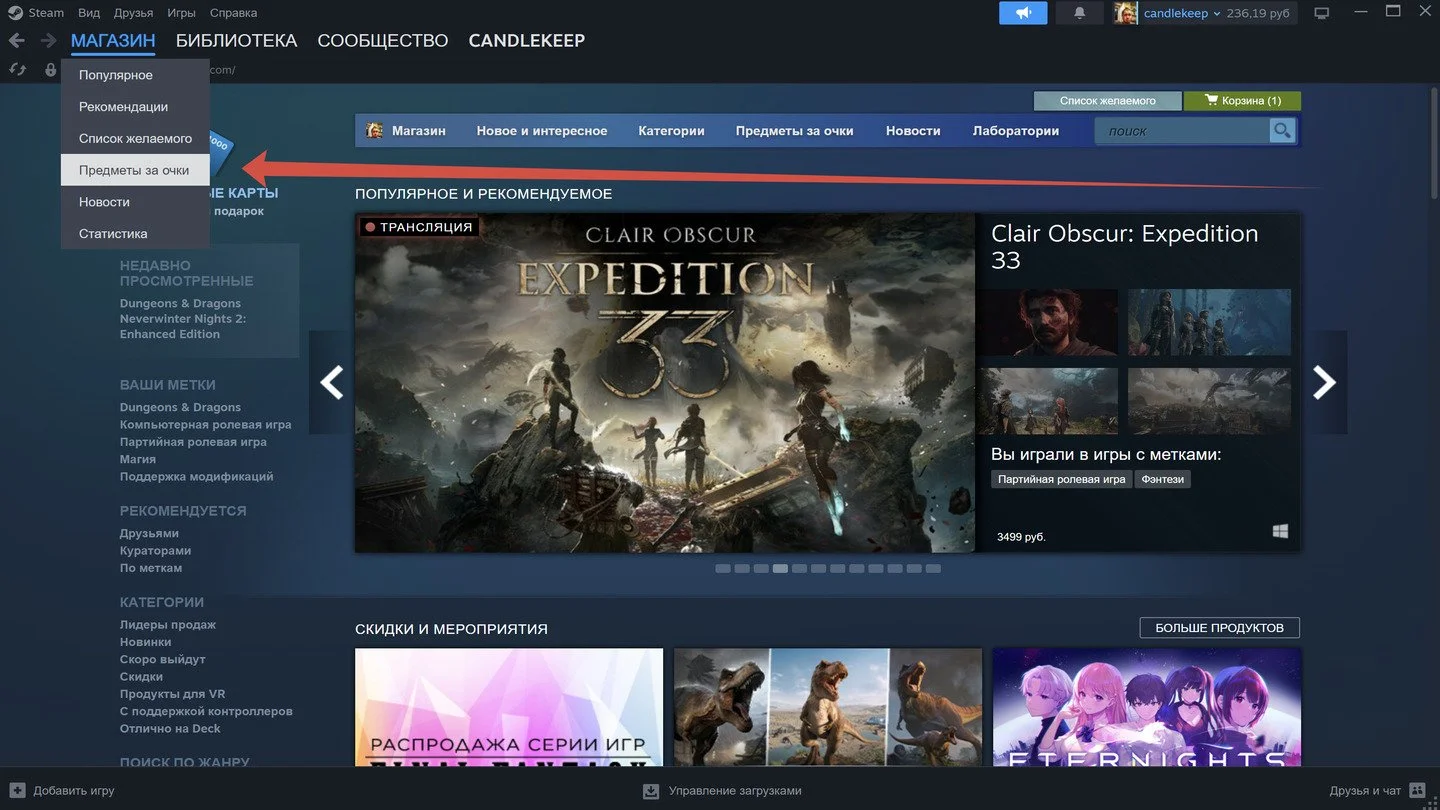This screenshot has width=1440, height=810.
Task: Reload the page with the refresh icon
Action: click(17, 70)
